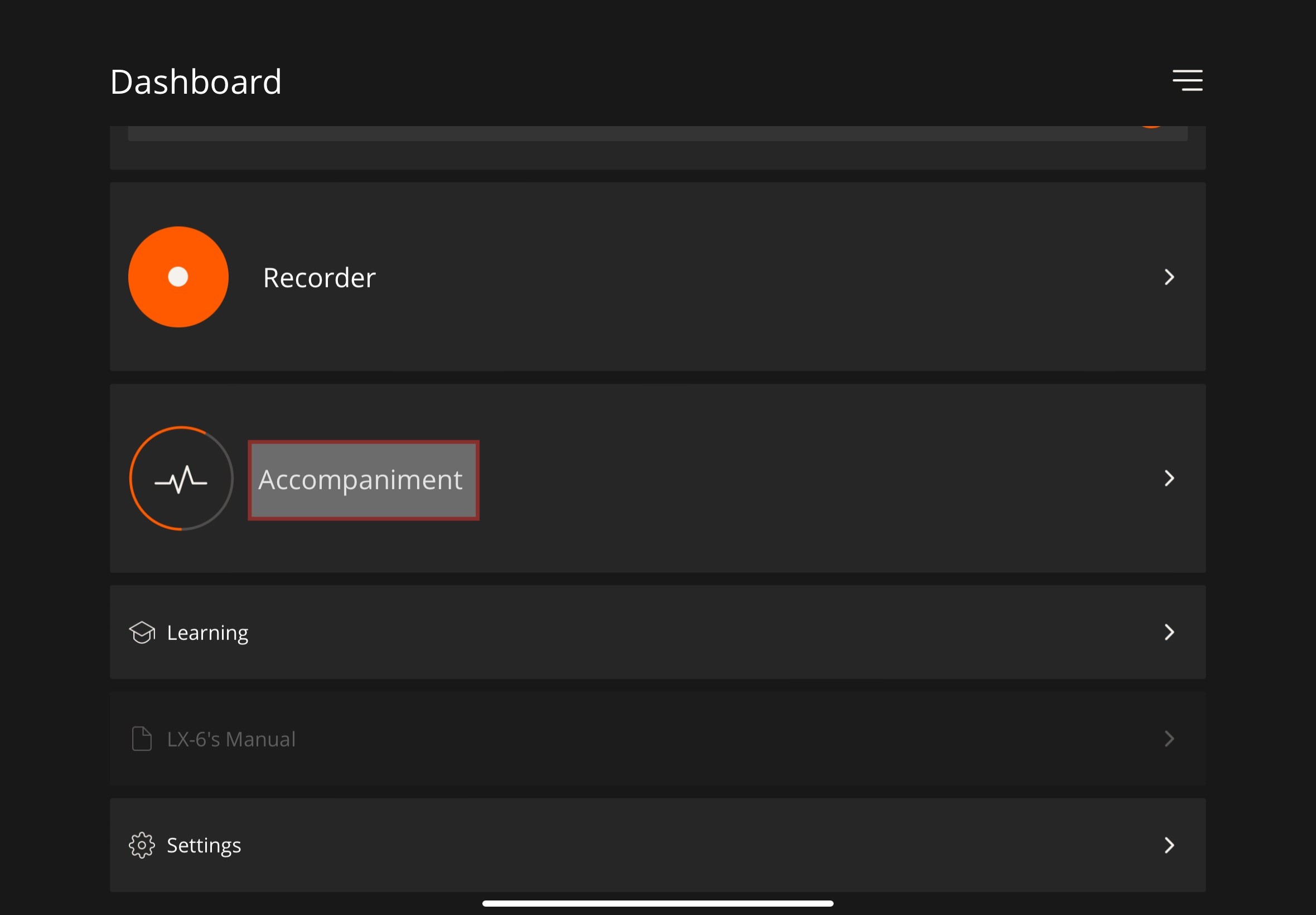
Task: Tap the Dashboard title
Action: point(196,81)
